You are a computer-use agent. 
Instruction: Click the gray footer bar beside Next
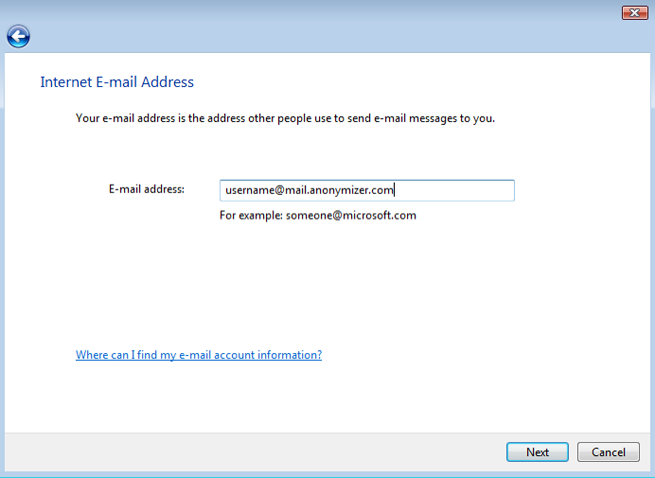[250, 452]
